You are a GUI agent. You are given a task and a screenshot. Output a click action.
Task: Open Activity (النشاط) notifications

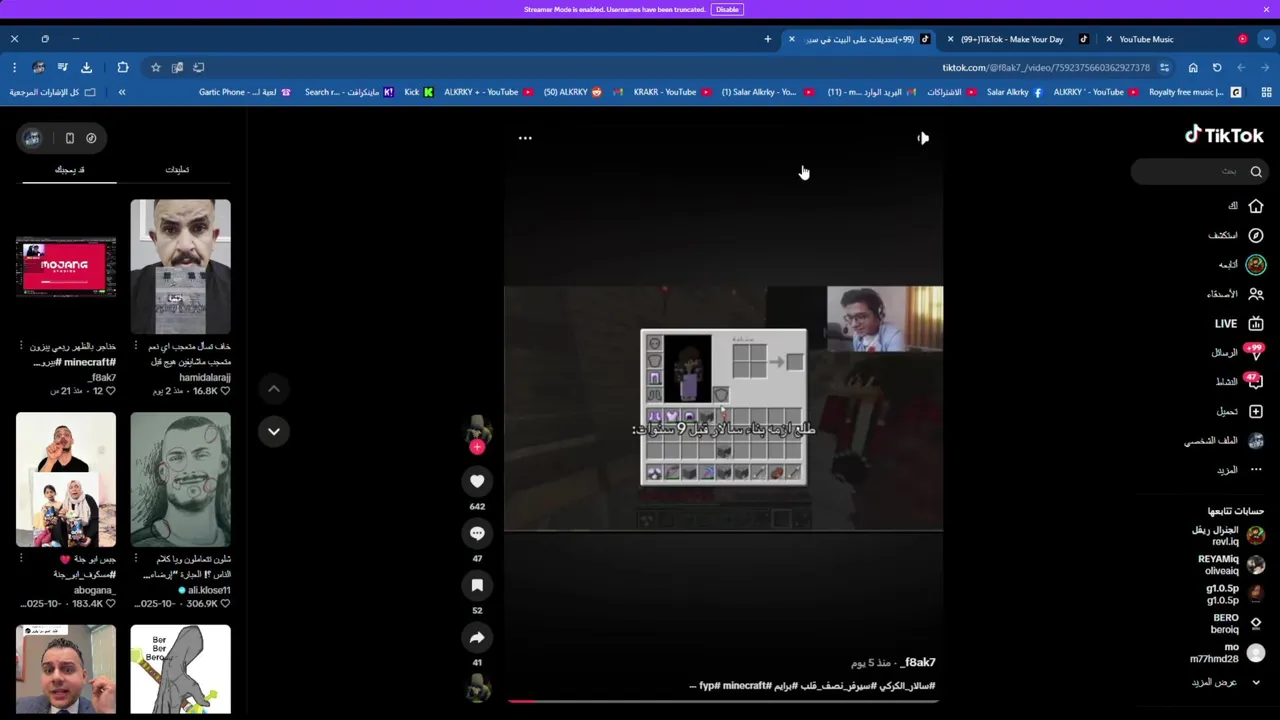(1239, 382)
